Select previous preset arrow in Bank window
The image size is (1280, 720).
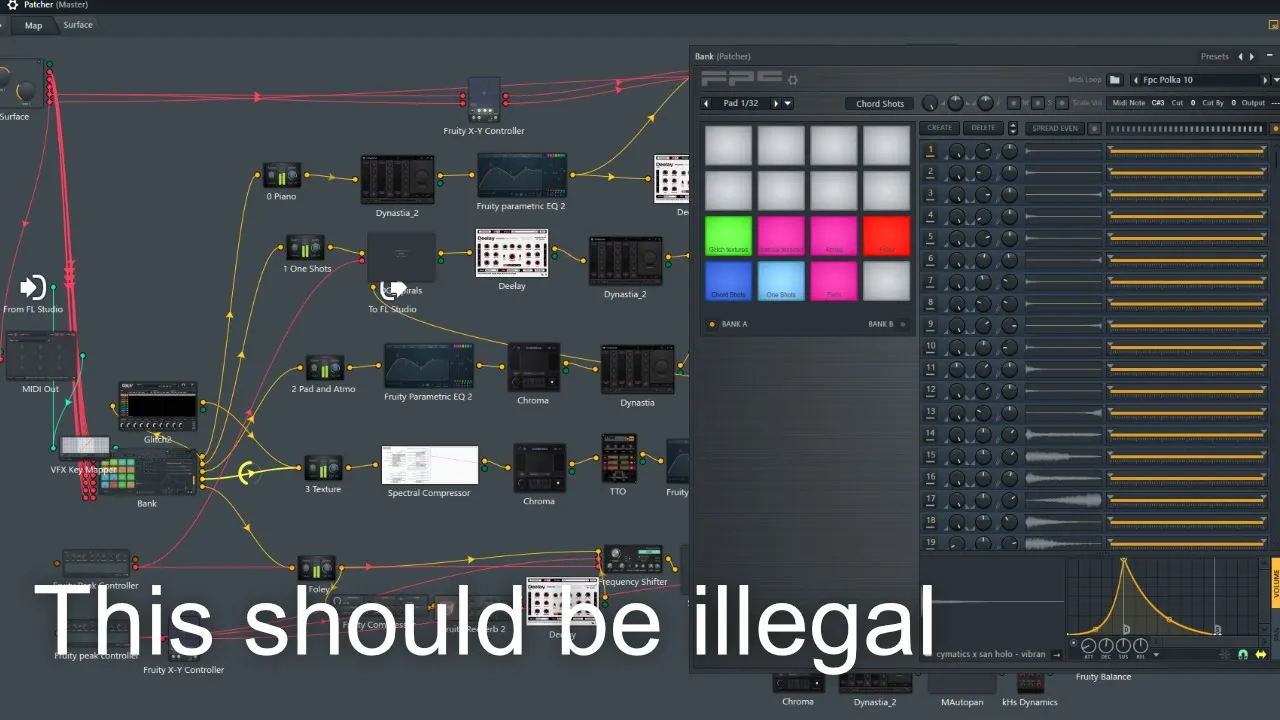(1240, 56)
